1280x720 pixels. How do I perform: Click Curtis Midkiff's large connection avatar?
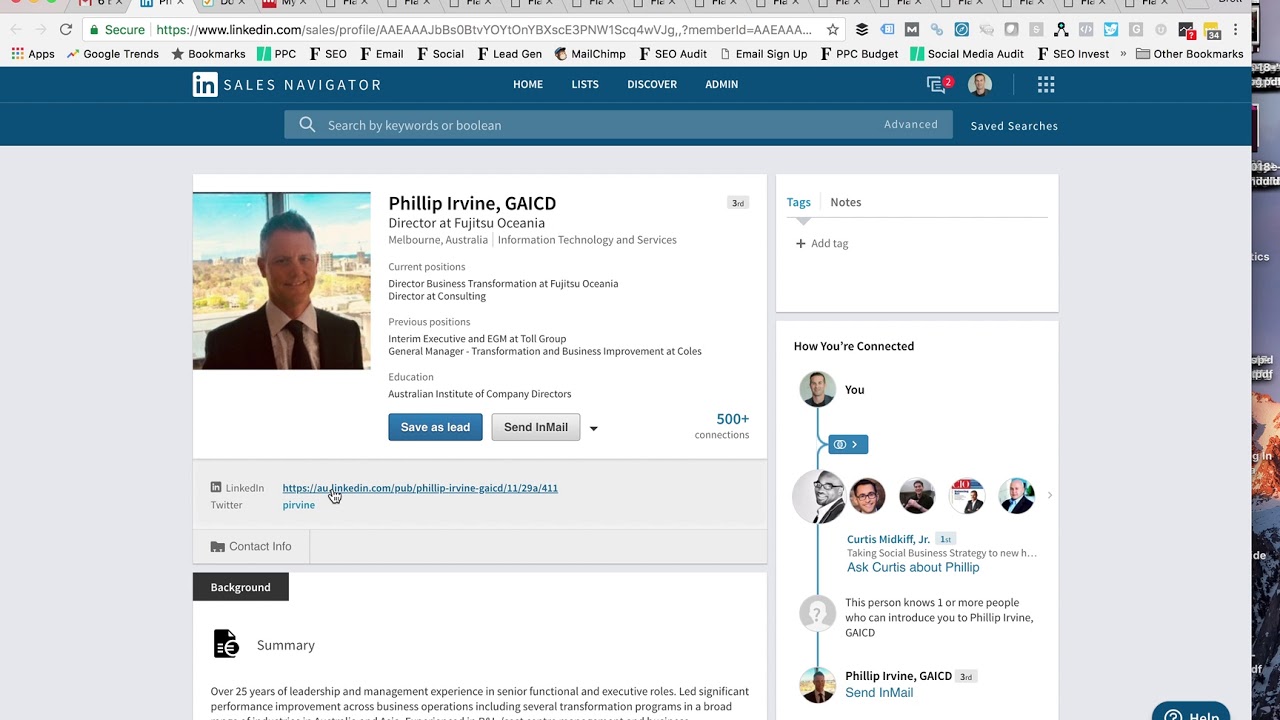(818, 496)
